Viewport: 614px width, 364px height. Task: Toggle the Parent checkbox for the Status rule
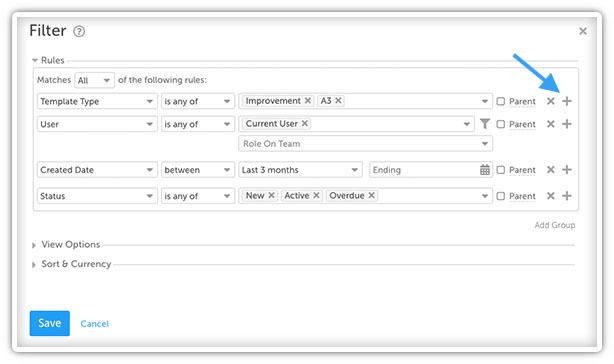click(500, 196)
